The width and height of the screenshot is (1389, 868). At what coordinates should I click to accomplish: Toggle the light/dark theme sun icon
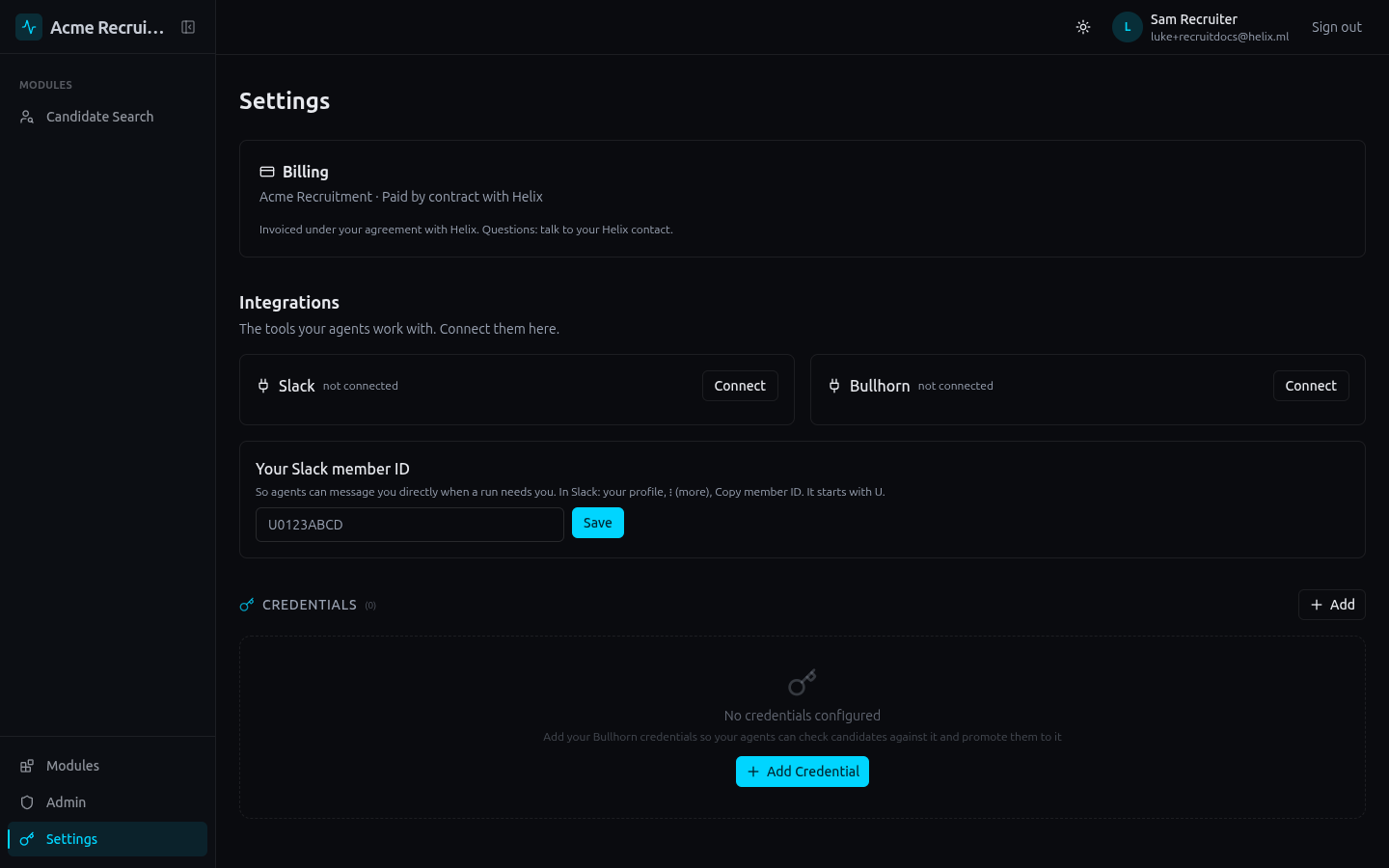click(x=1083, y=27)
